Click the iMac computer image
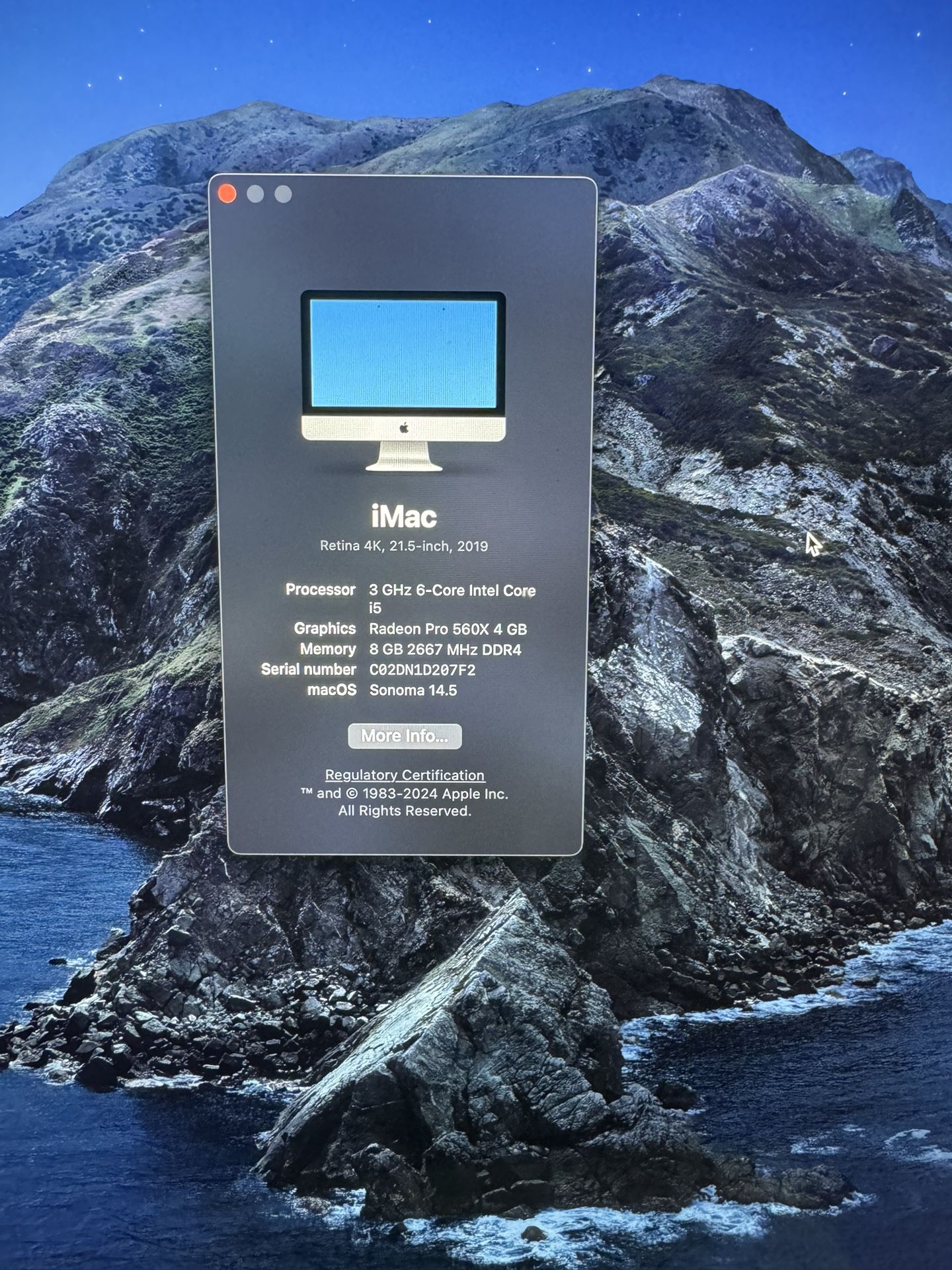Viewport: 952px width, 1270px height. click(403, 380)
